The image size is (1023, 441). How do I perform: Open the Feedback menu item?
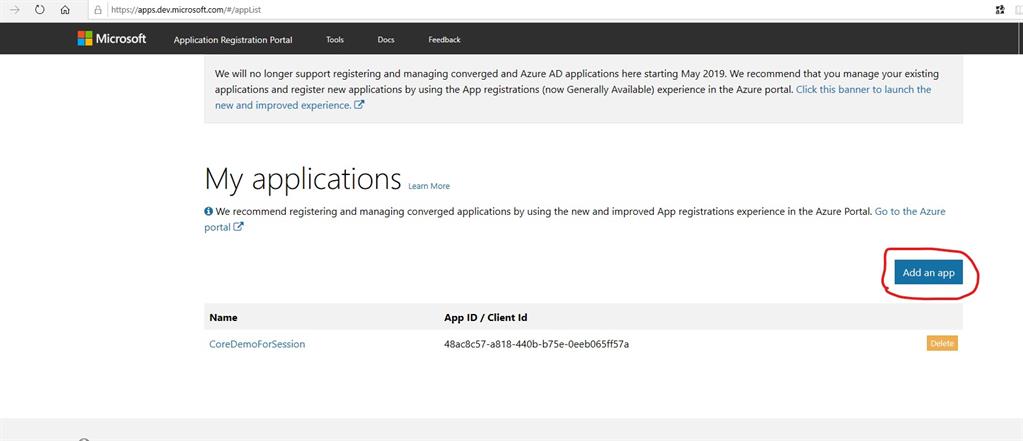pos(444,40)
